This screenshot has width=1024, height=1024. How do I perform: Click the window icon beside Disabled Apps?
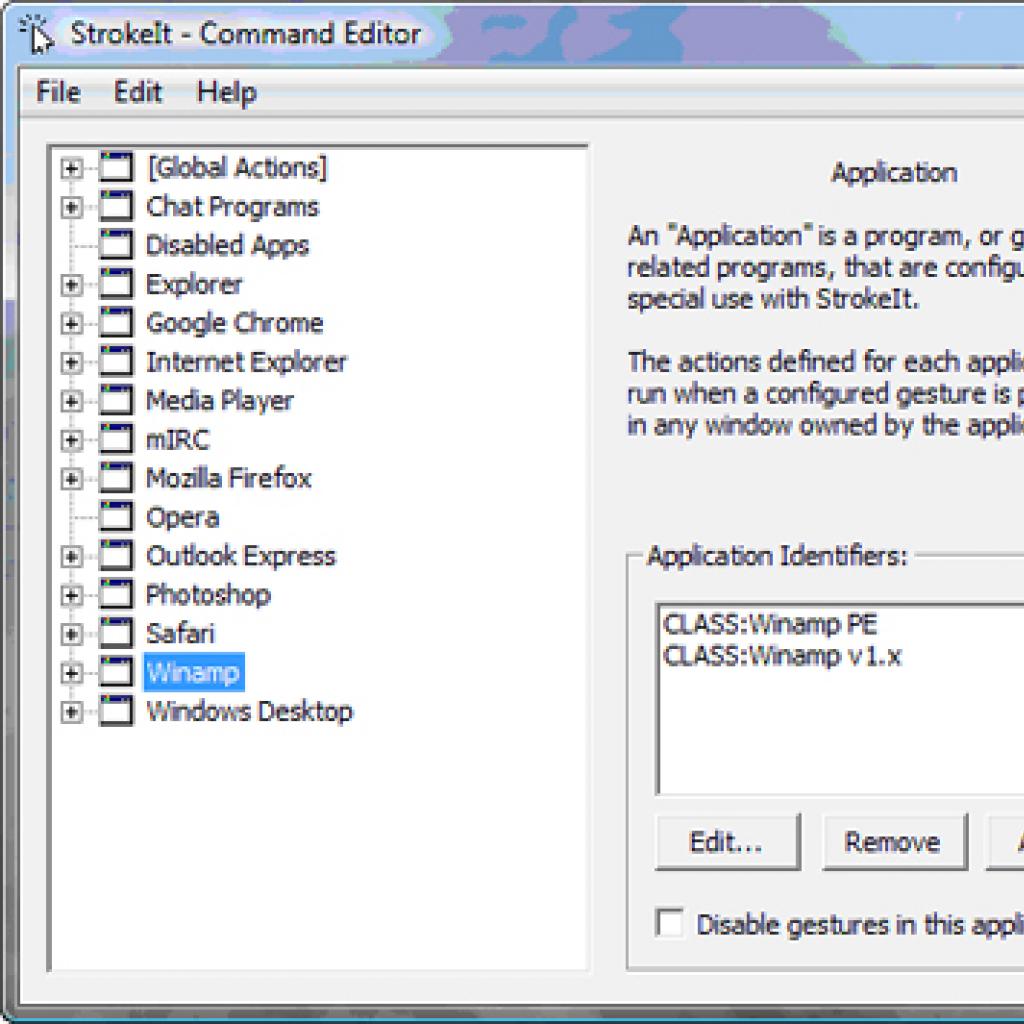[x=116, y=245]
